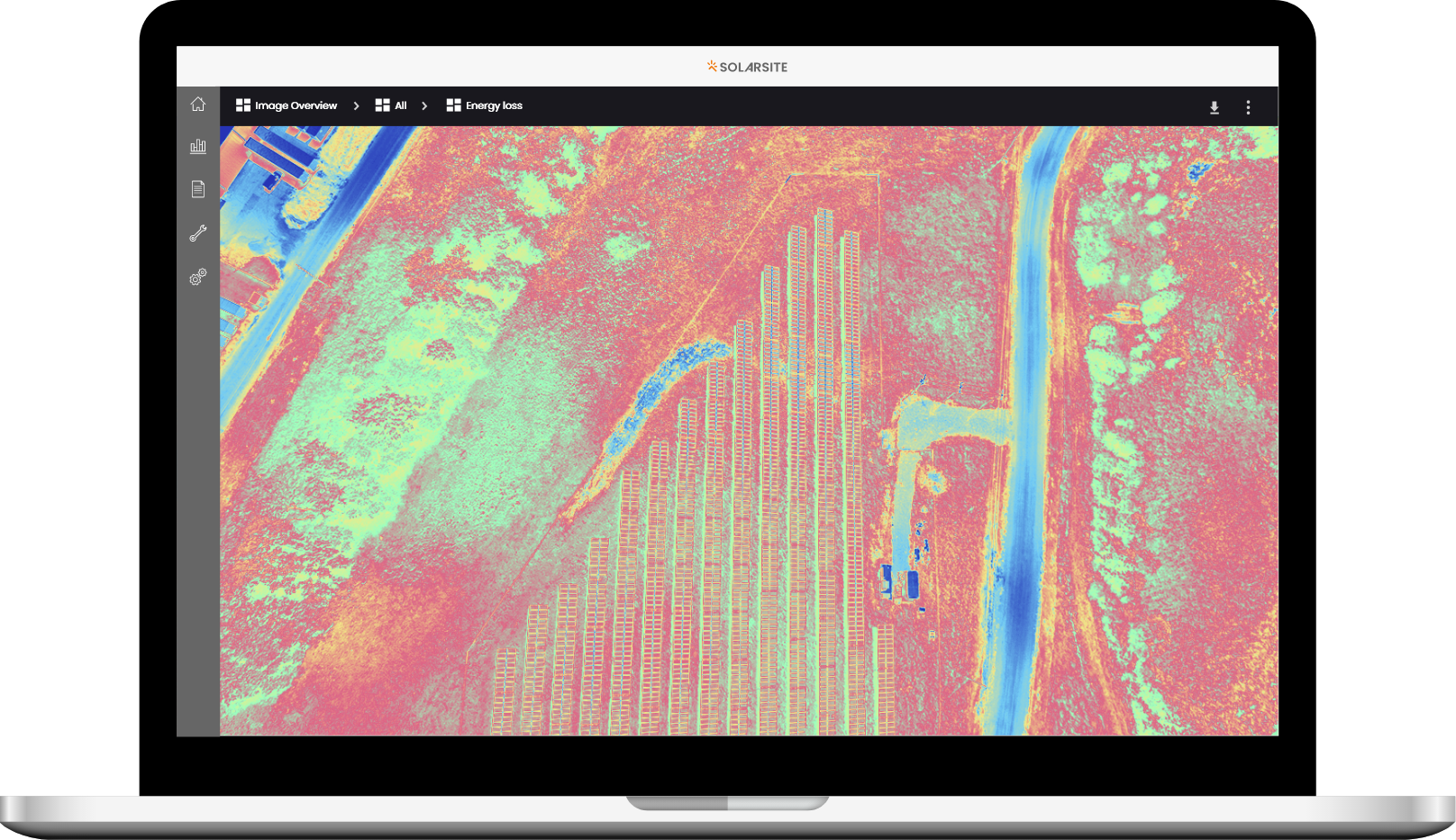
Task: Open the Reports document icon in sidebar
Action: click(198, 188)
